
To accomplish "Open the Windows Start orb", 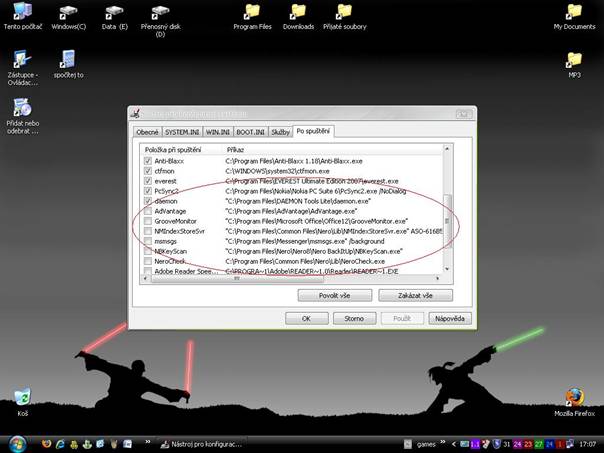I will coord(17,444).
